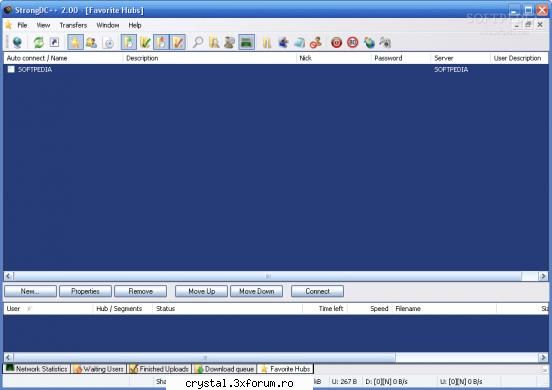Viewport: 552px width, 390px height.
Task: Click the red power-circle Shutdown toolbar icon
Action: coord(337,43)
